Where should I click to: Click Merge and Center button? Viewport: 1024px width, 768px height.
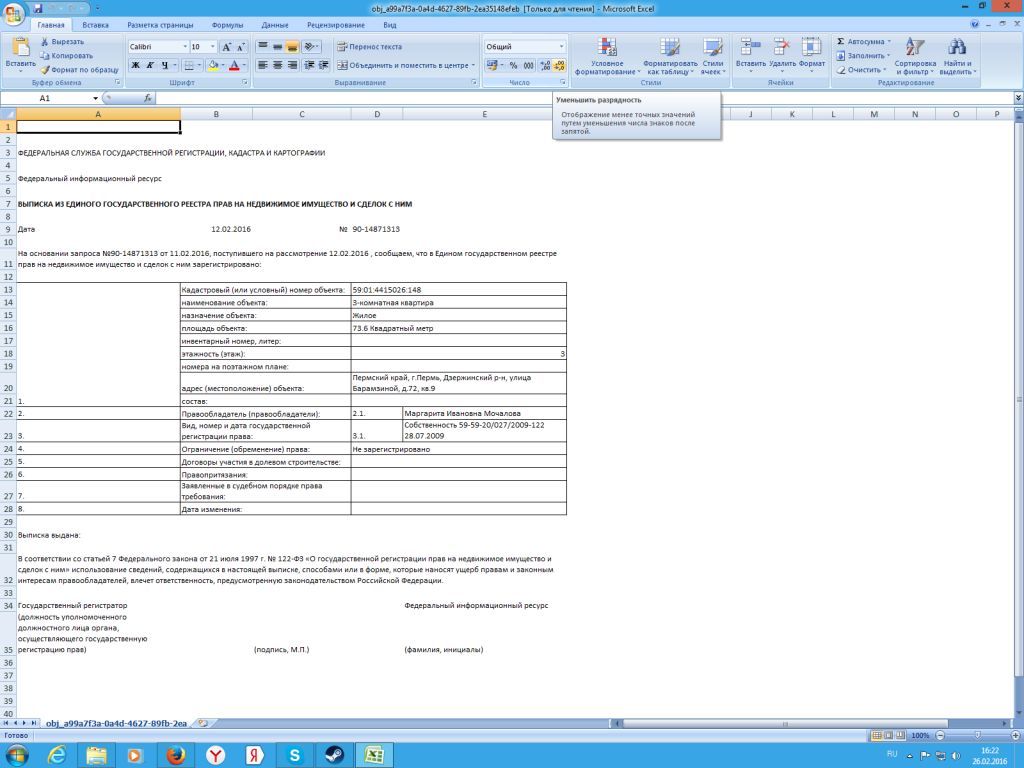405,65
